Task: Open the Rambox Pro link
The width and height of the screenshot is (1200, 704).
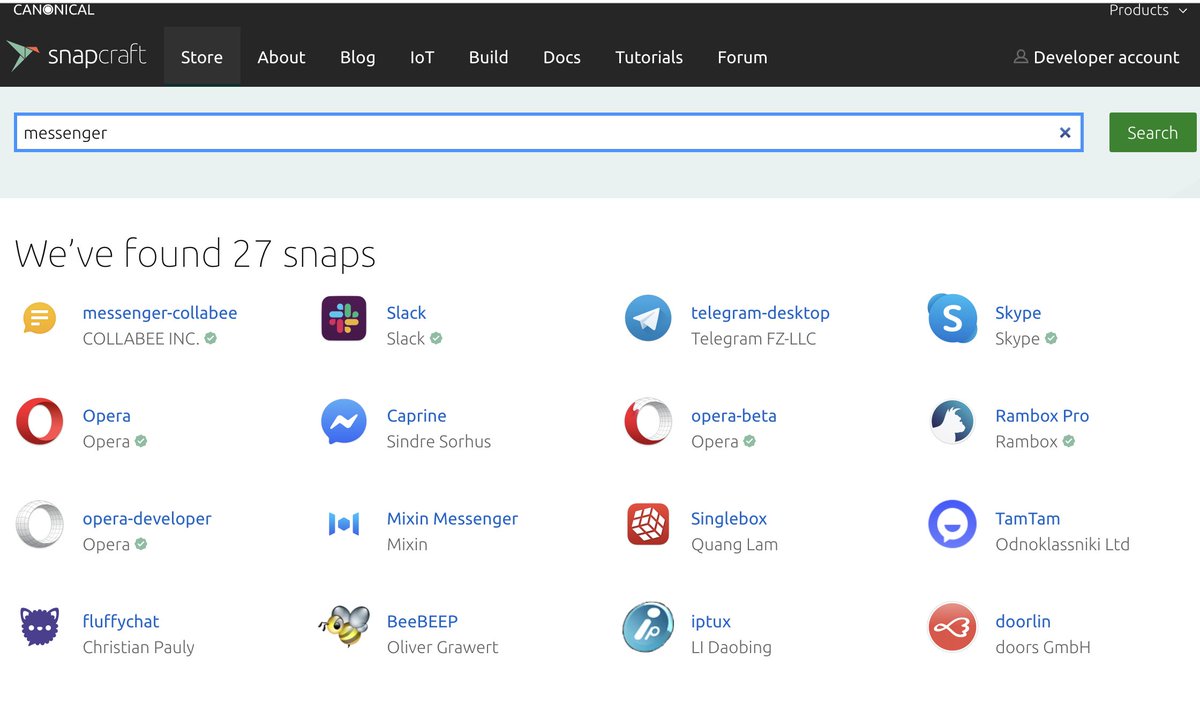Action: tap(1042, 416)
